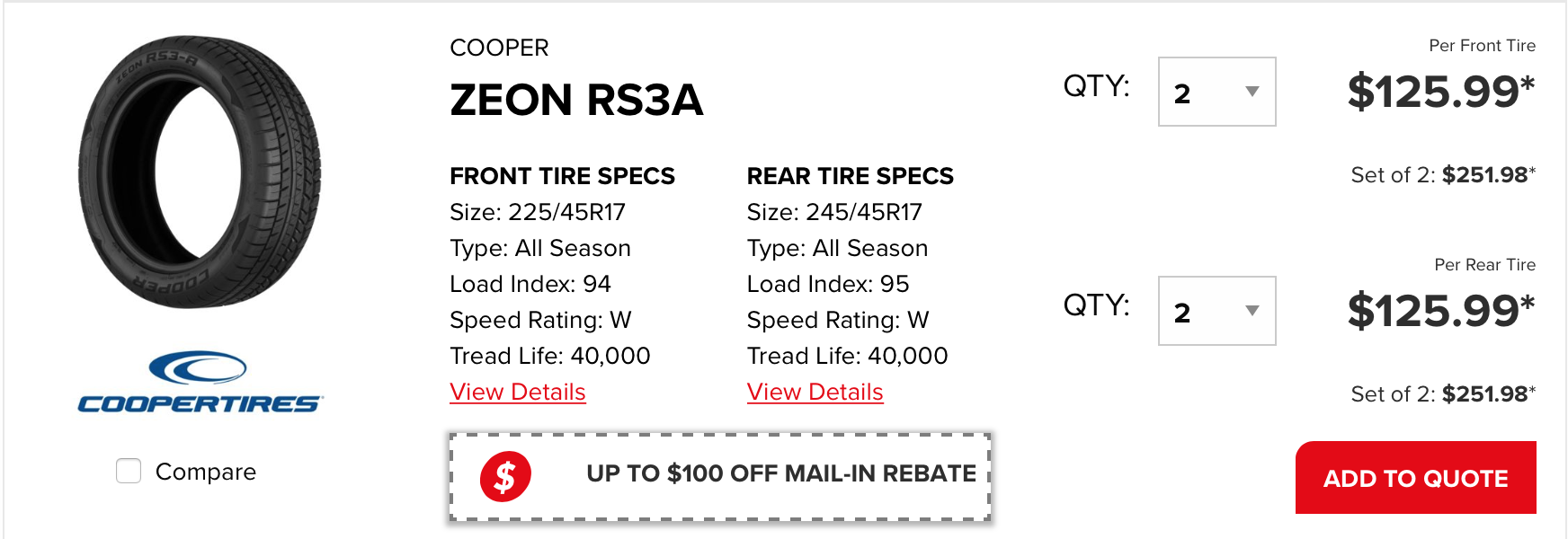Check the Compare checkbox

pos(129,471)
